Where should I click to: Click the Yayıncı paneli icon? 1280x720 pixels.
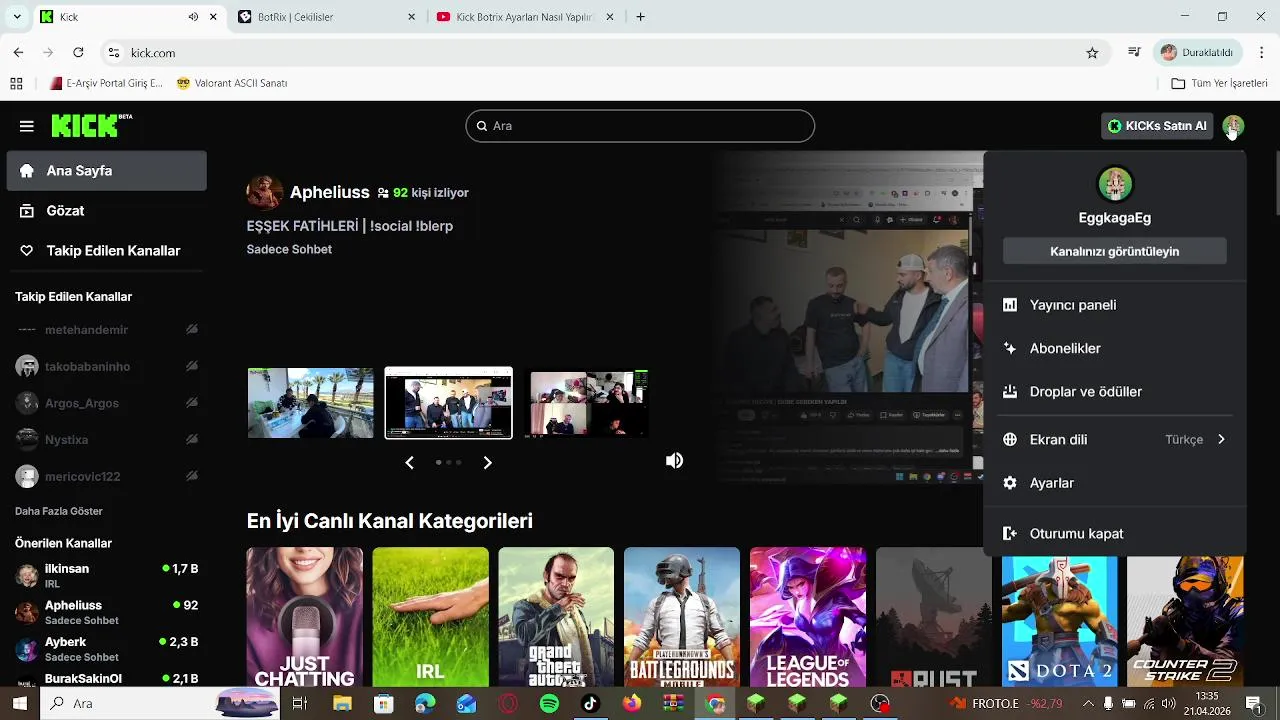1010,305
